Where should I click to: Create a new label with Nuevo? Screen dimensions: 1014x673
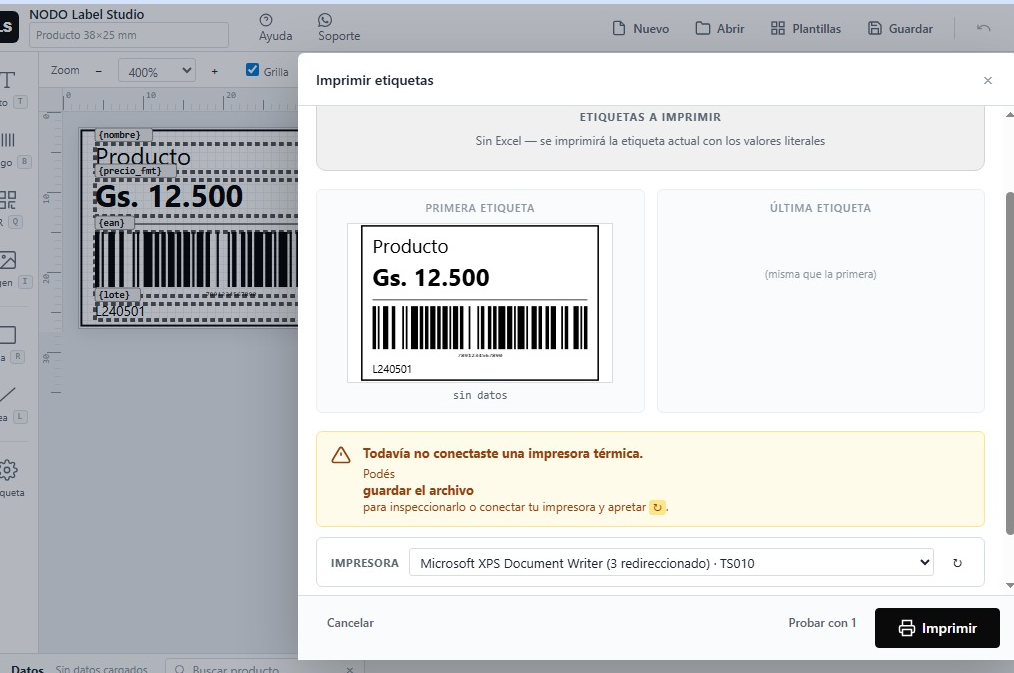(640, 28)
